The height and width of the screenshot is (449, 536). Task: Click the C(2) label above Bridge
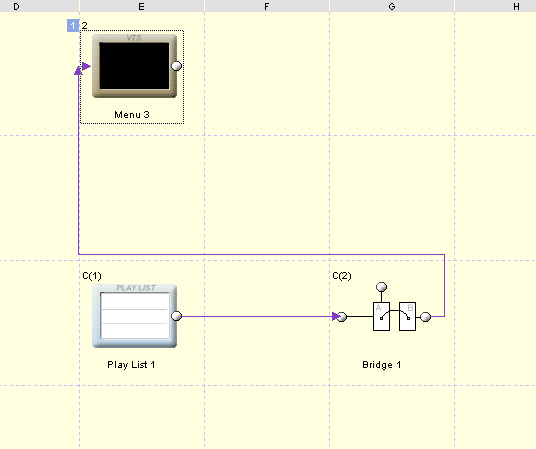342,276
